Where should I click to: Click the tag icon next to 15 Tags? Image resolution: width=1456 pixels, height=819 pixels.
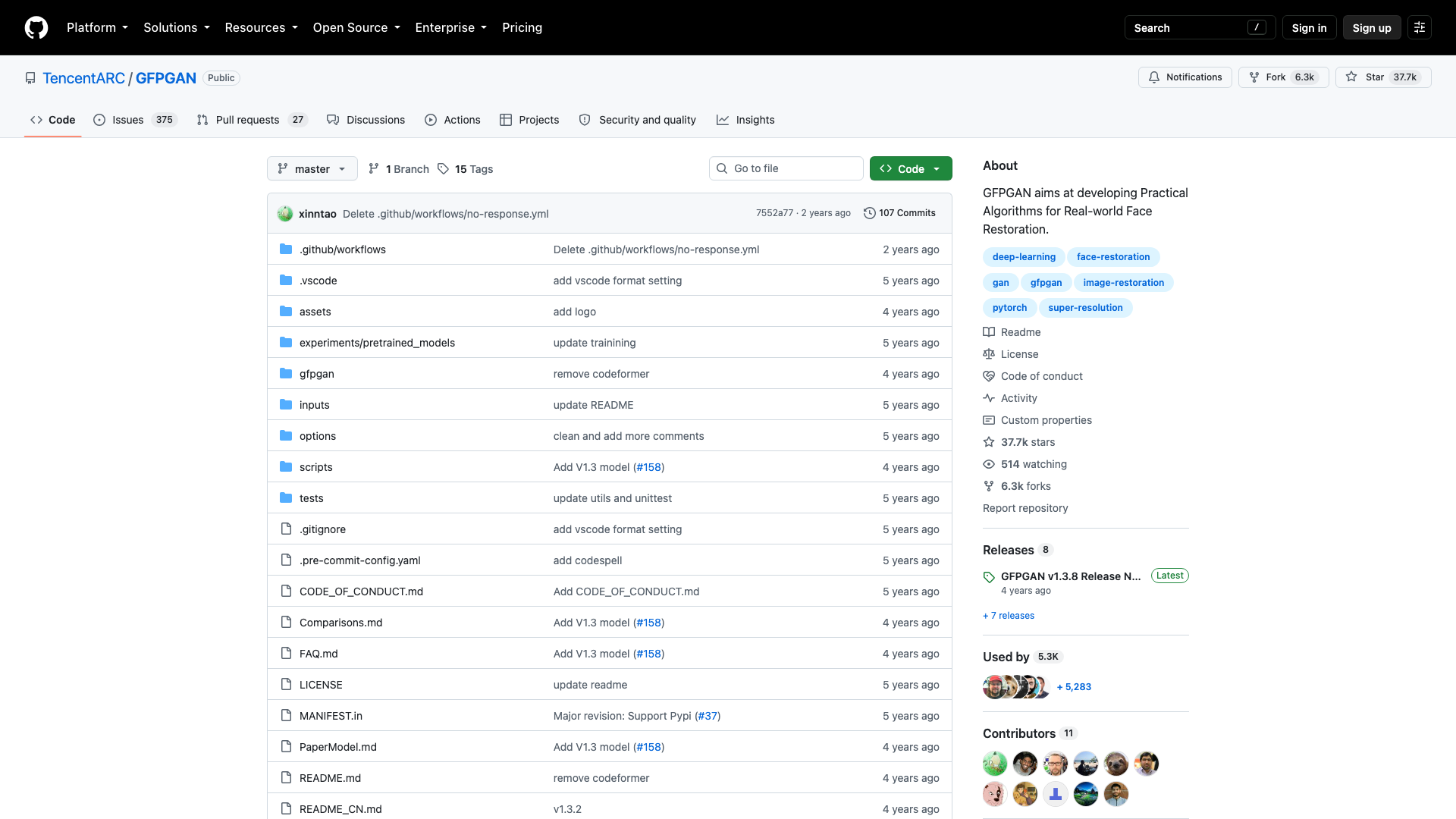point(444,169)
